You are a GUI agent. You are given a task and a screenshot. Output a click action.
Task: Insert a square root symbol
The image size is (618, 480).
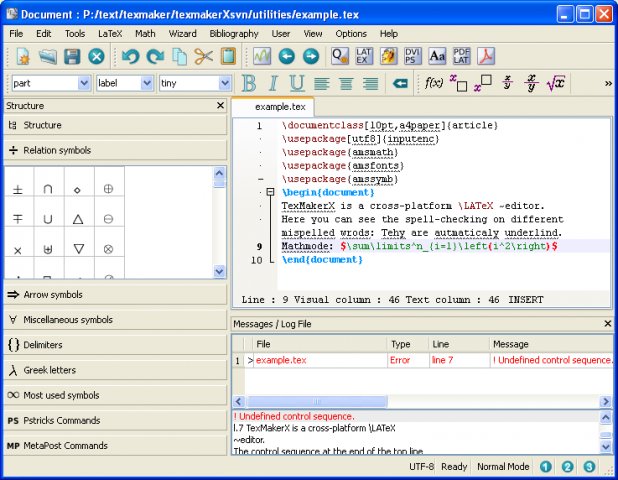point(557,83)
